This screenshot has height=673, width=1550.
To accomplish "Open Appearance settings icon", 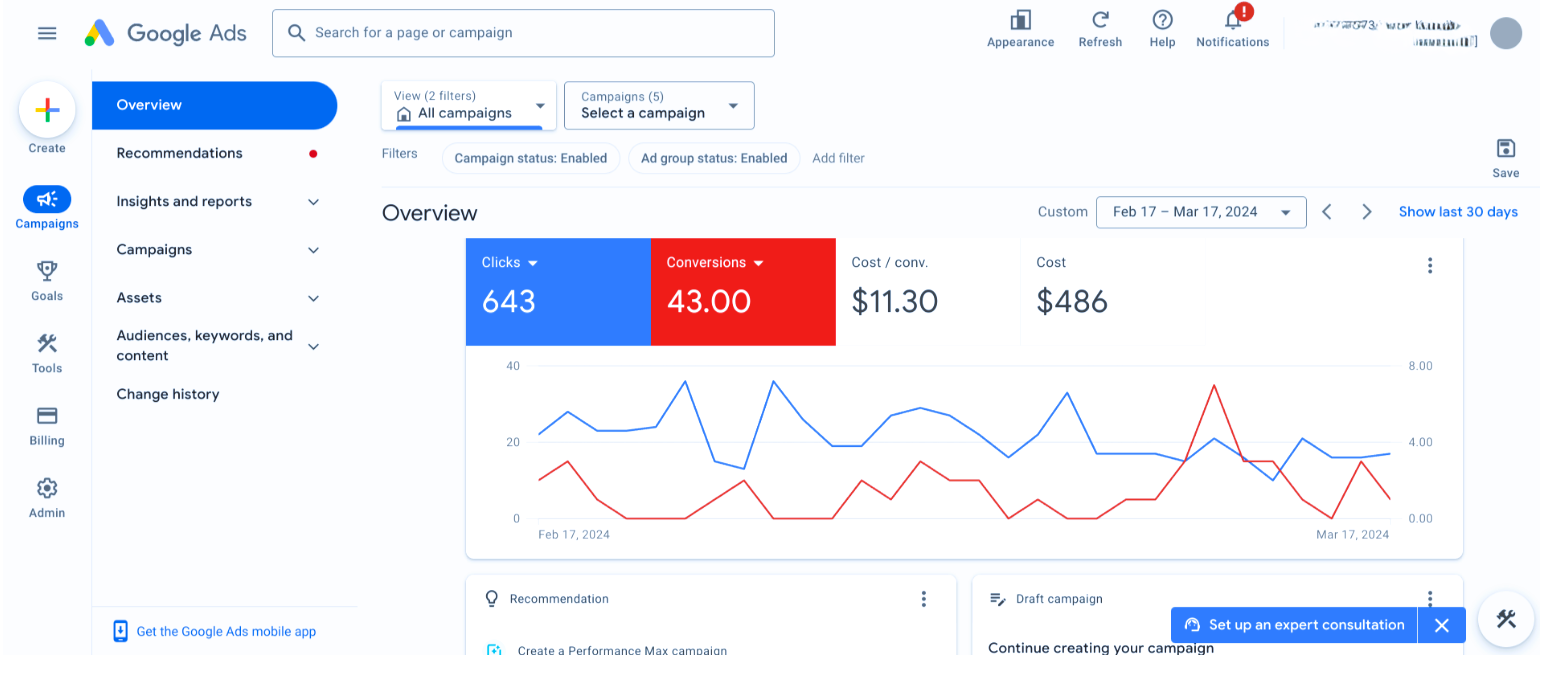I will click(1020, 21).
